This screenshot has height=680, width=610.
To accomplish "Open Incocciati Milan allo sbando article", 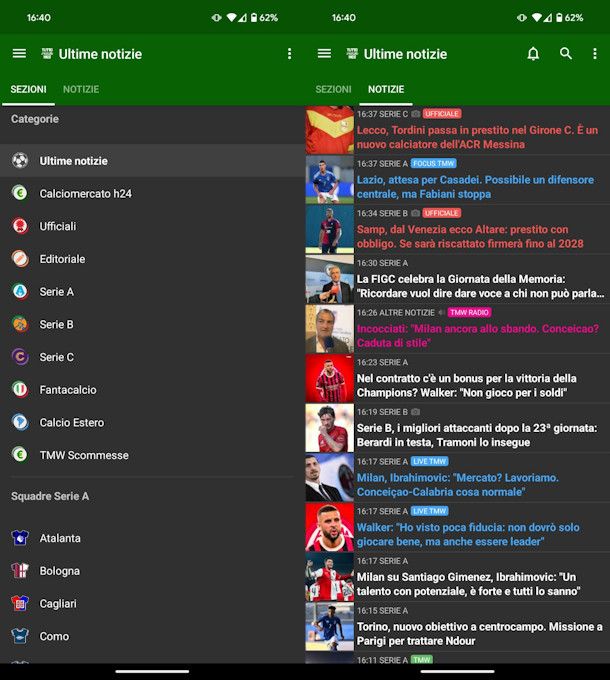I will 457,329.
